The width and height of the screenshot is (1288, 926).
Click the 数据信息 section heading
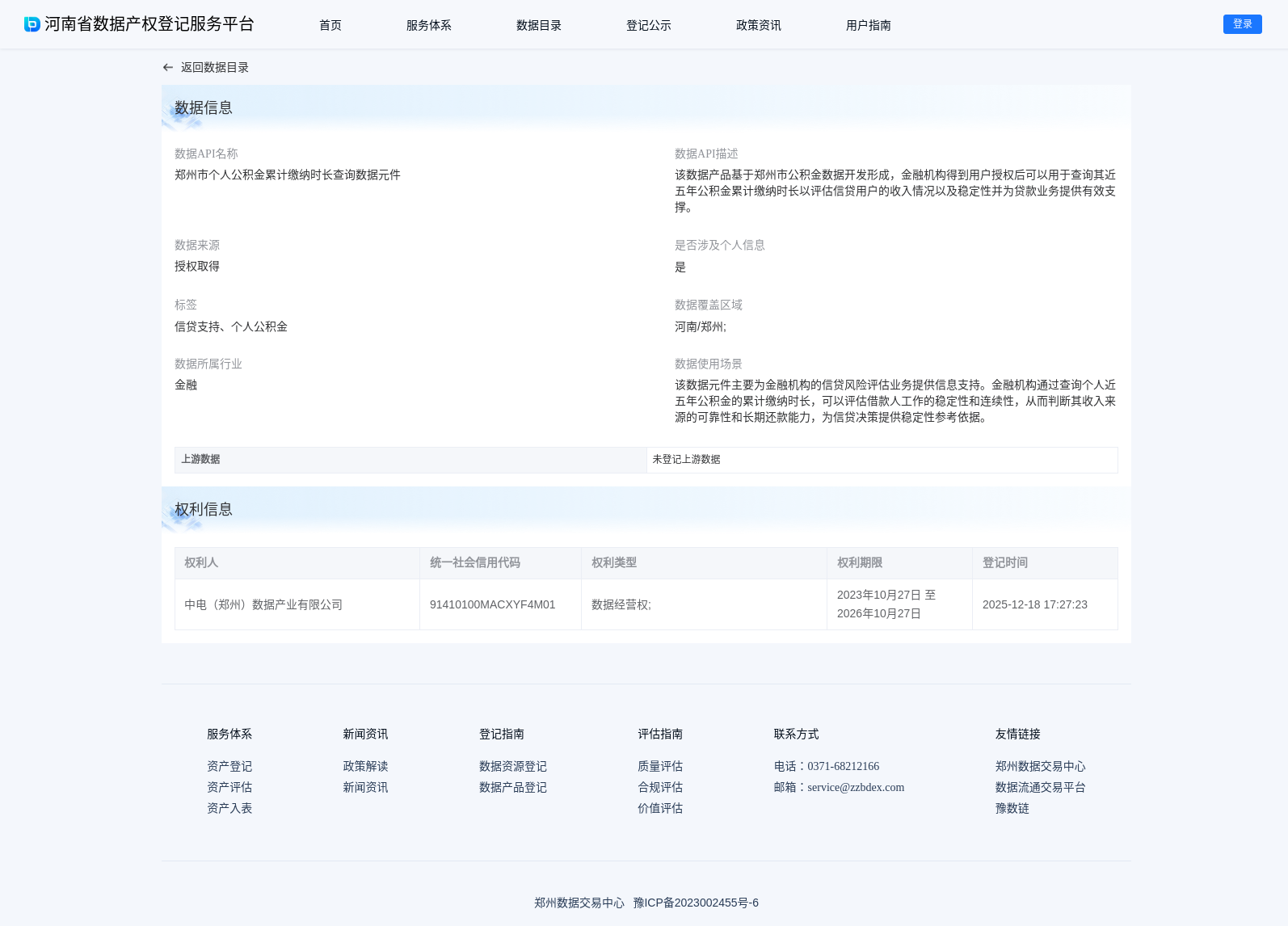tap(204, 107)
